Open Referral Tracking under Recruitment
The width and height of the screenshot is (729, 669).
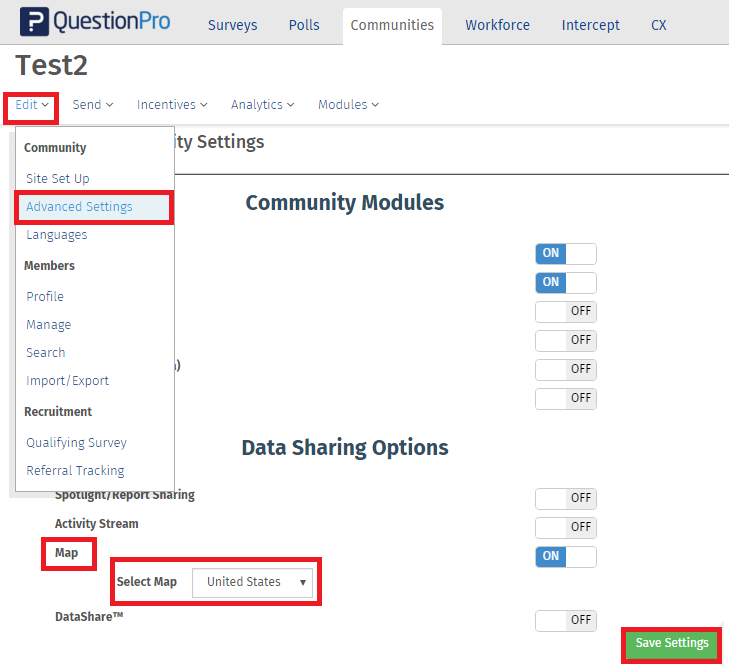[x=75, y=470]
